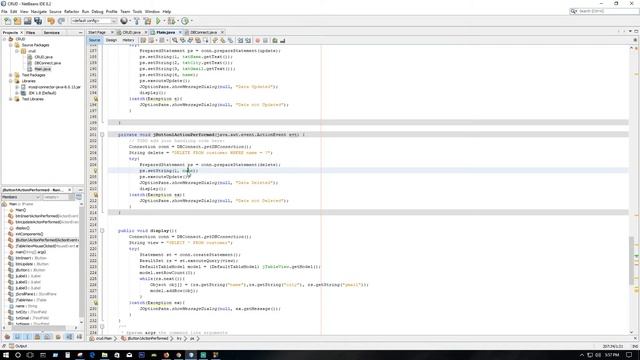Open the Tools menu
Viewport: 640px width, 360px height.
coord(137,11)
